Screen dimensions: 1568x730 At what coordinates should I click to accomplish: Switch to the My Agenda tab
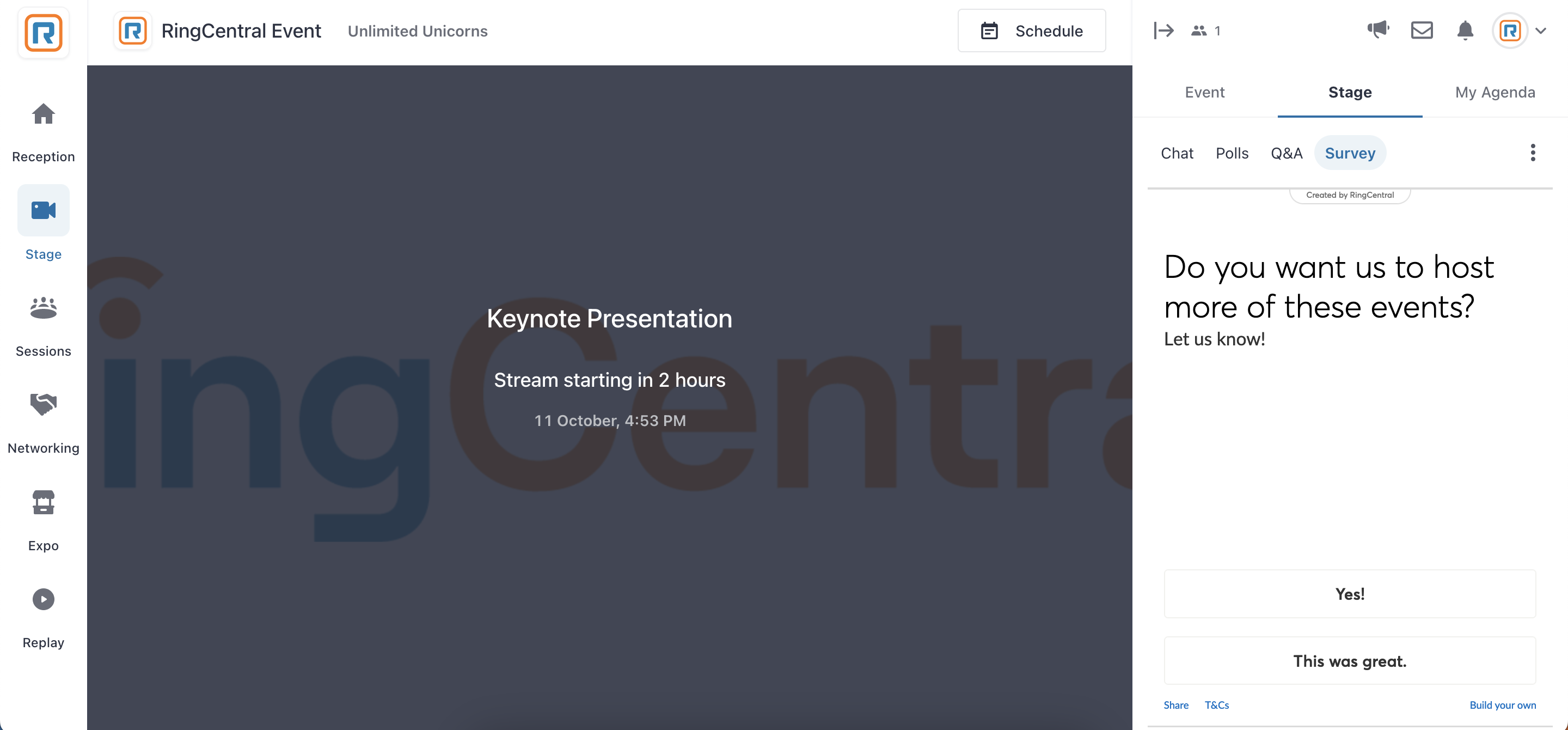[1495, 92]
